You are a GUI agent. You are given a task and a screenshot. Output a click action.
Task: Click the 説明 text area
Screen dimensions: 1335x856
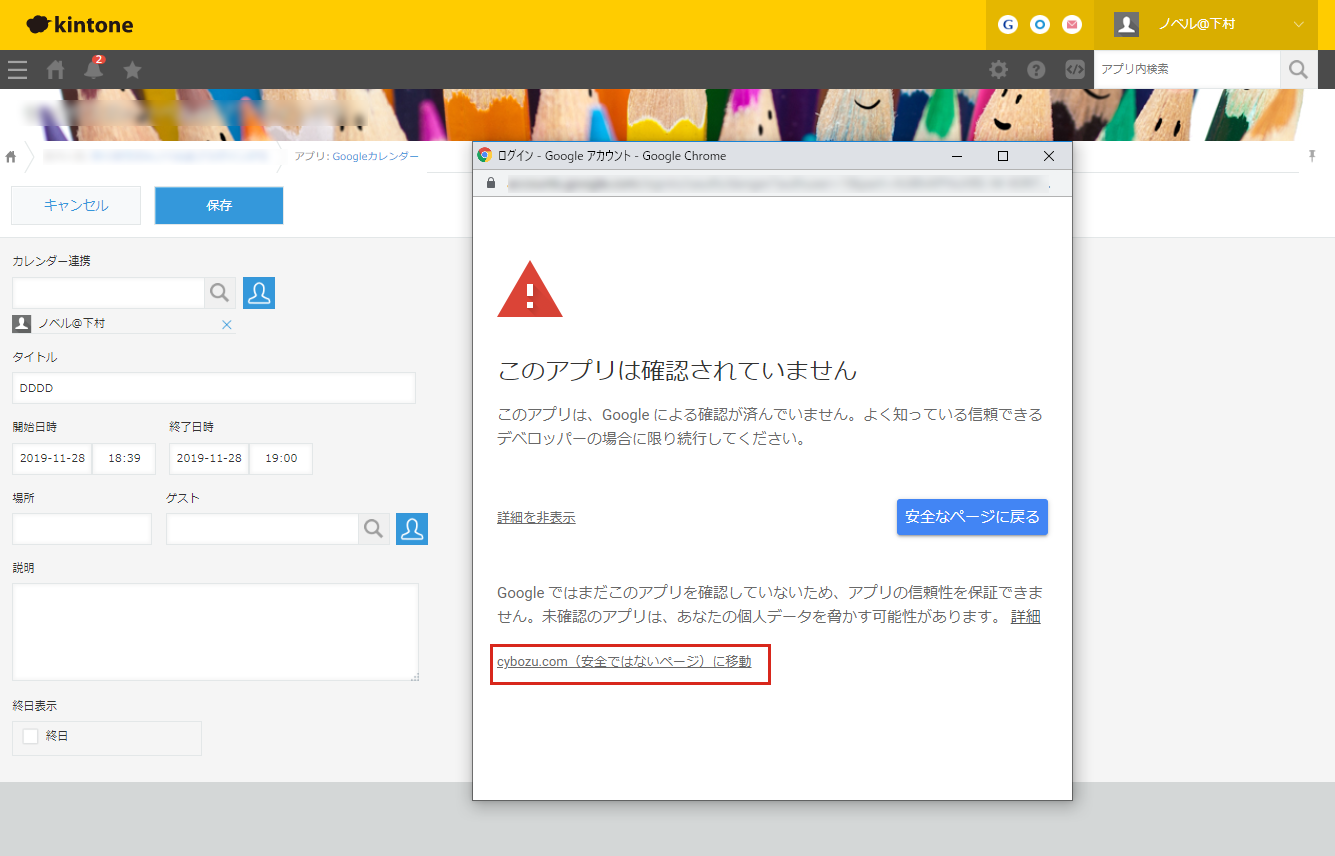tap(215, 632)
